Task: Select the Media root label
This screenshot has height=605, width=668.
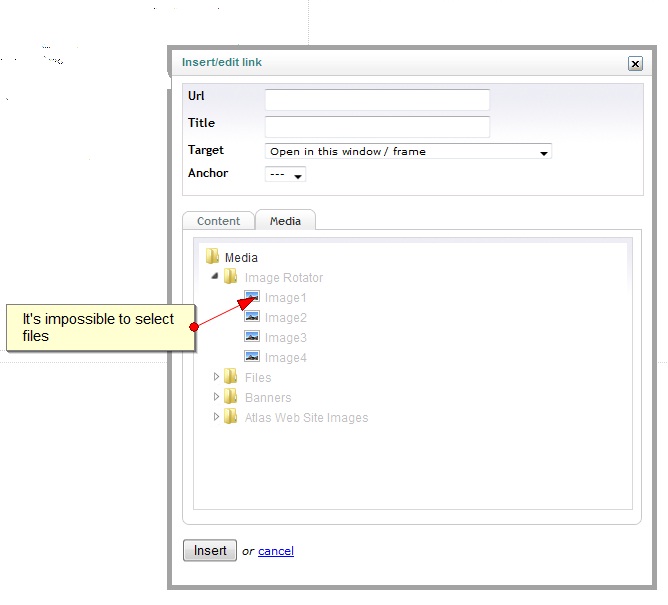Action: pyautogui.click(x=241, y=258)
